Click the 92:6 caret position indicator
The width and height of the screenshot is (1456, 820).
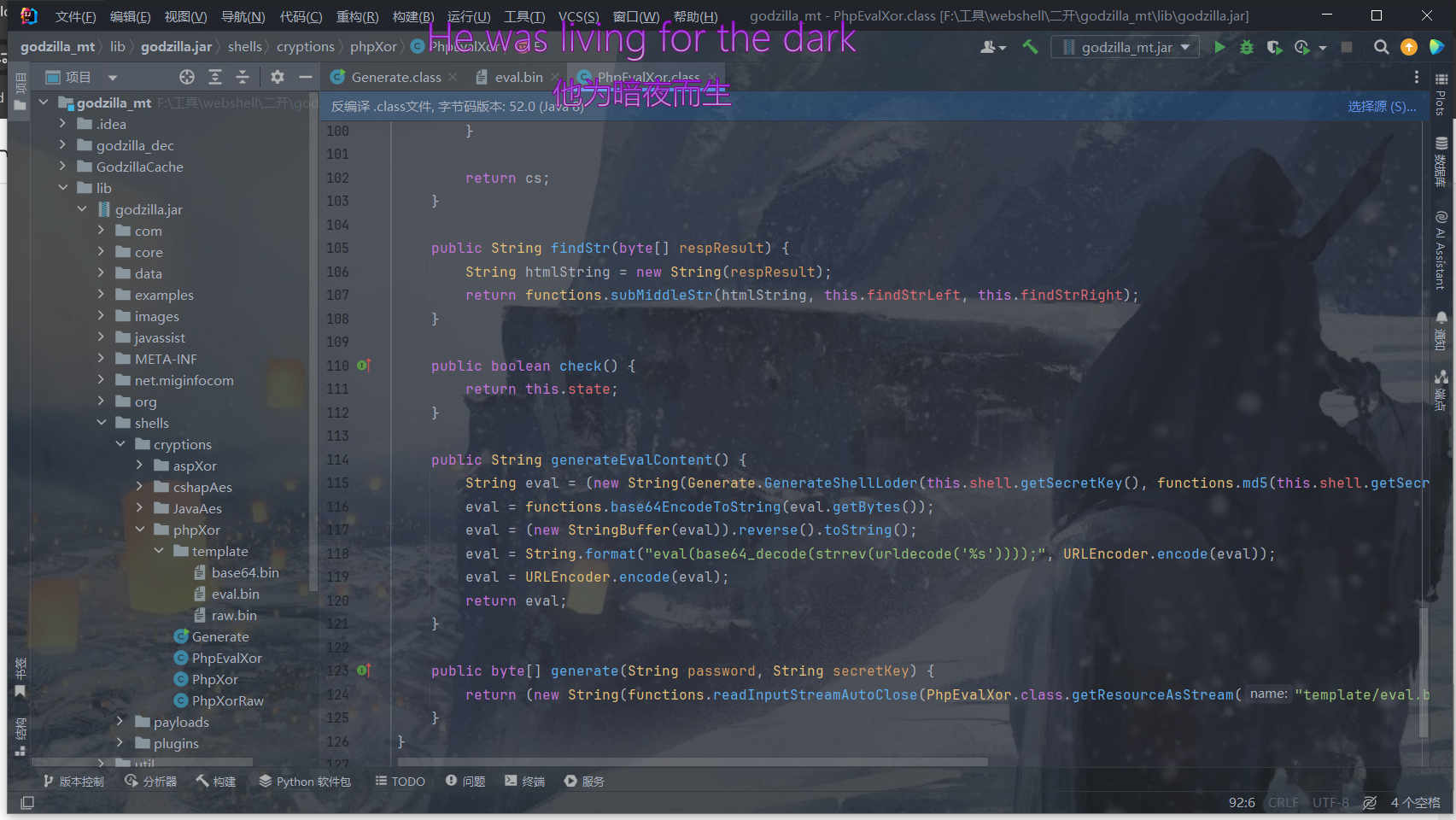pyautogui.click(x=1242, y=802)
